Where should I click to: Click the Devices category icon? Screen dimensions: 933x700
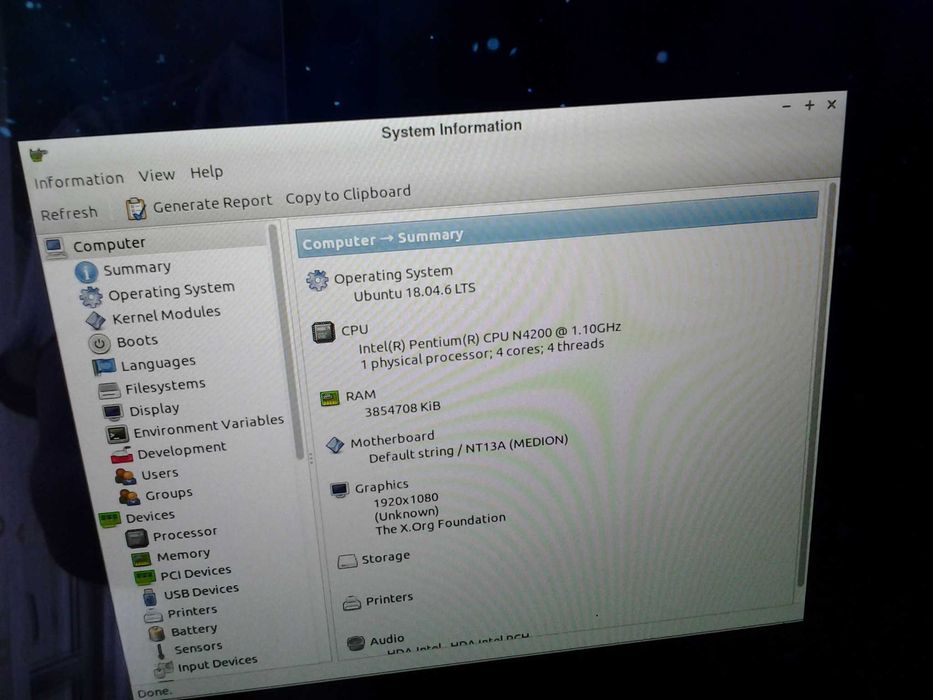pyautogui.click(x=110, y=519)
